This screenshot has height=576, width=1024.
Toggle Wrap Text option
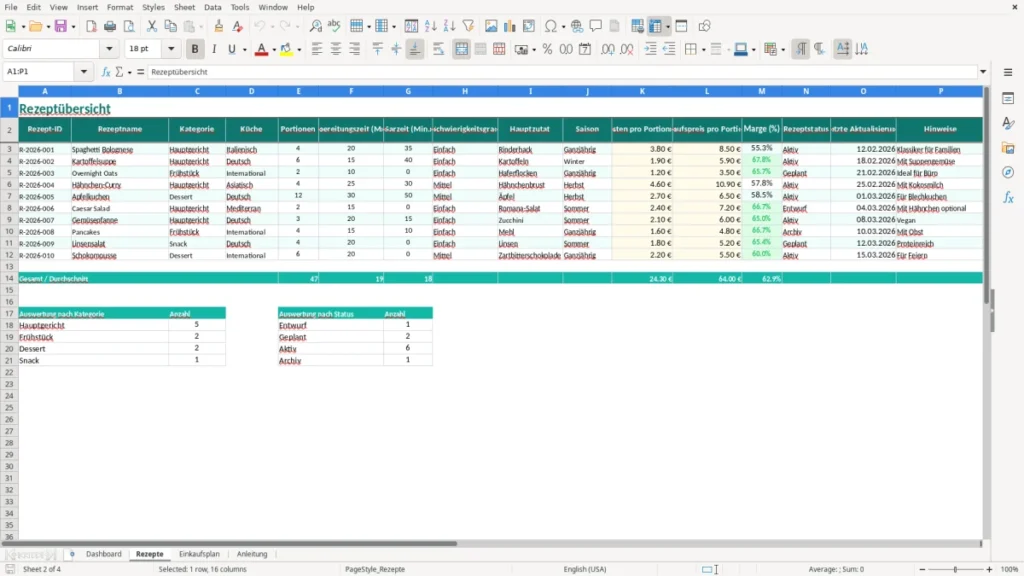pos(438,49)
